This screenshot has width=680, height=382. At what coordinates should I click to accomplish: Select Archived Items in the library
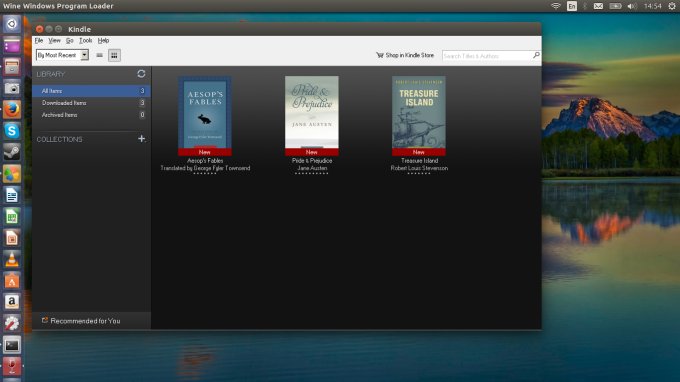[91, 115]
